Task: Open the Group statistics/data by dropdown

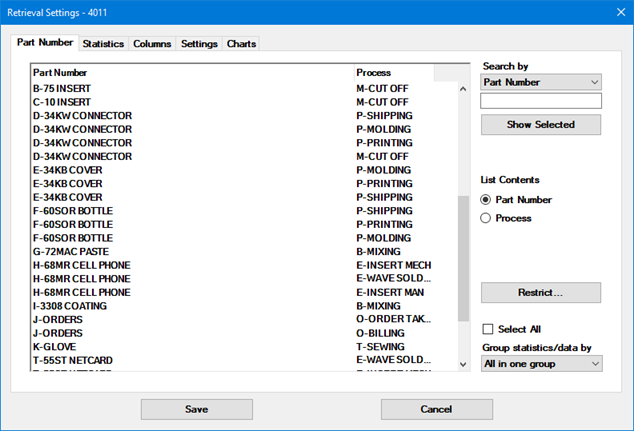Action: pyautogui.click(x=541, y=364)
